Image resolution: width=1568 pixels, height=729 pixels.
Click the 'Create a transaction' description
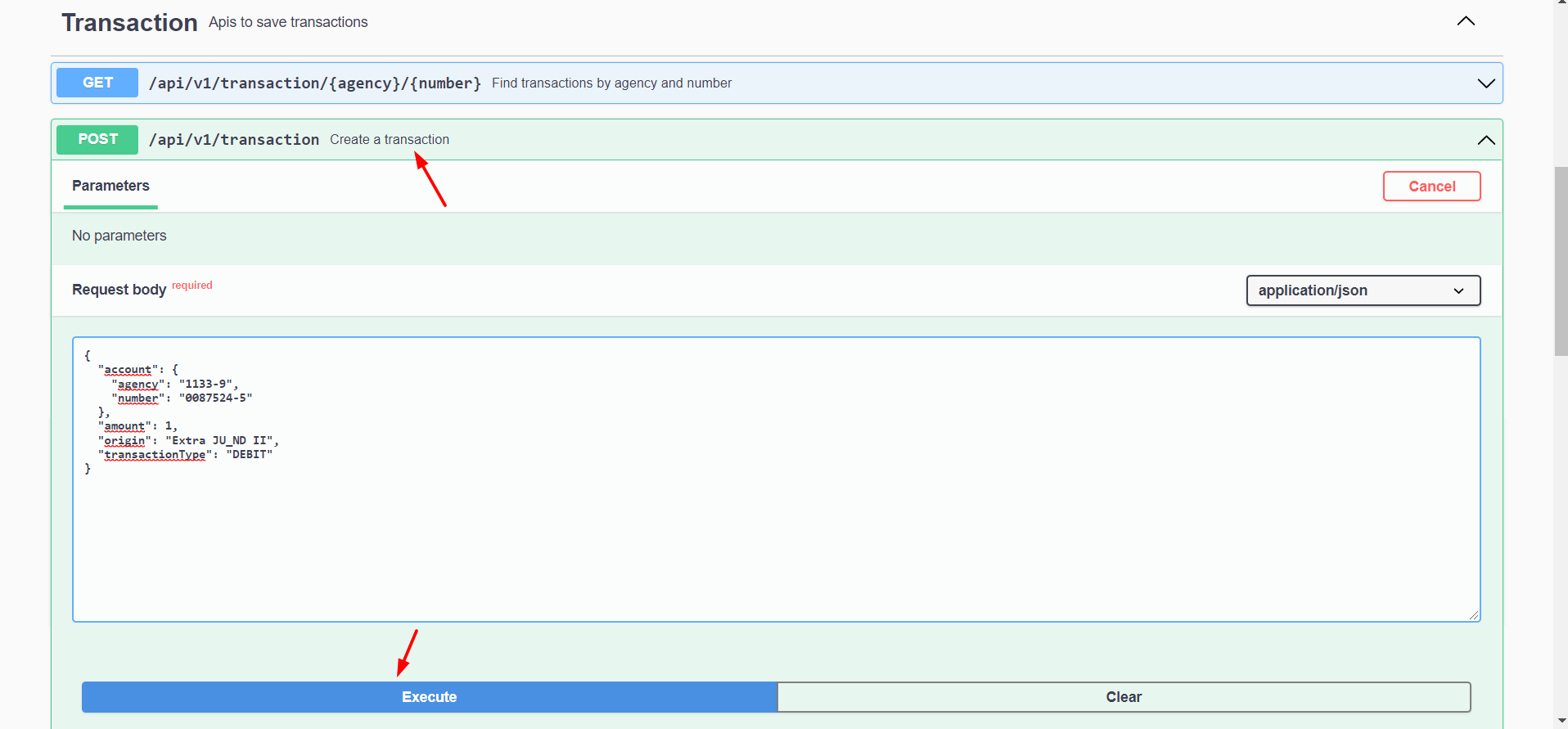[x=390, y=140]
